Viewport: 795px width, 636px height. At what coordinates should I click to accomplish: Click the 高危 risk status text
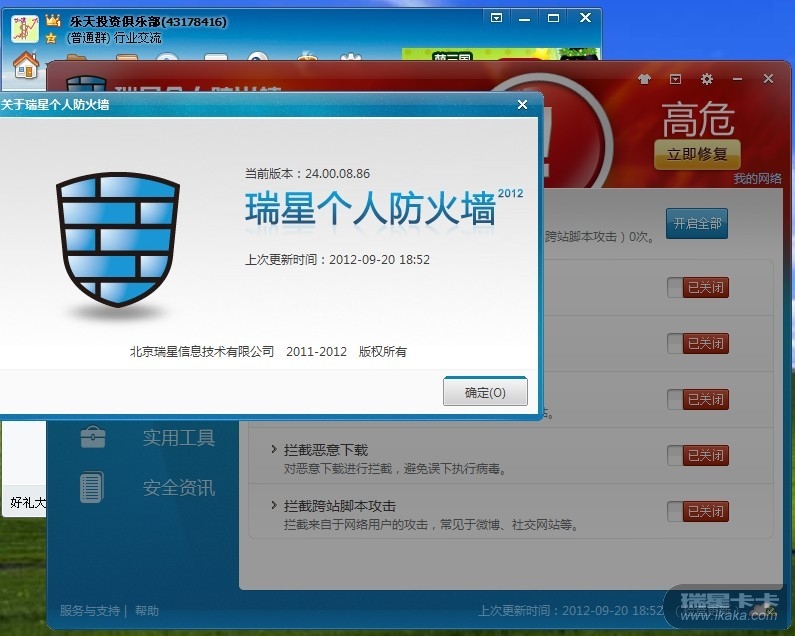698,119
